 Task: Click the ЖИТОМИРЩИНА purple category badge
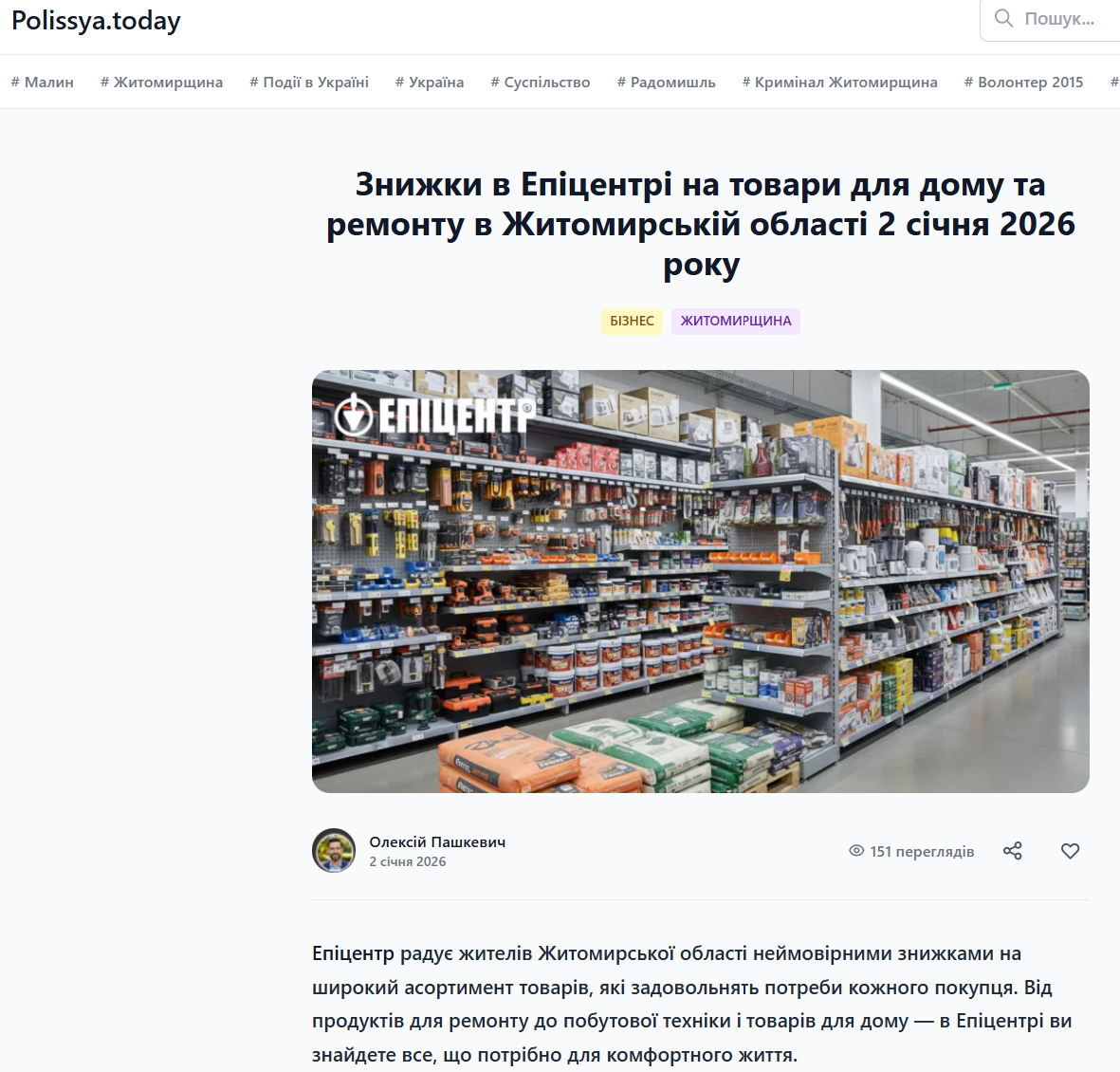[736, 321]
